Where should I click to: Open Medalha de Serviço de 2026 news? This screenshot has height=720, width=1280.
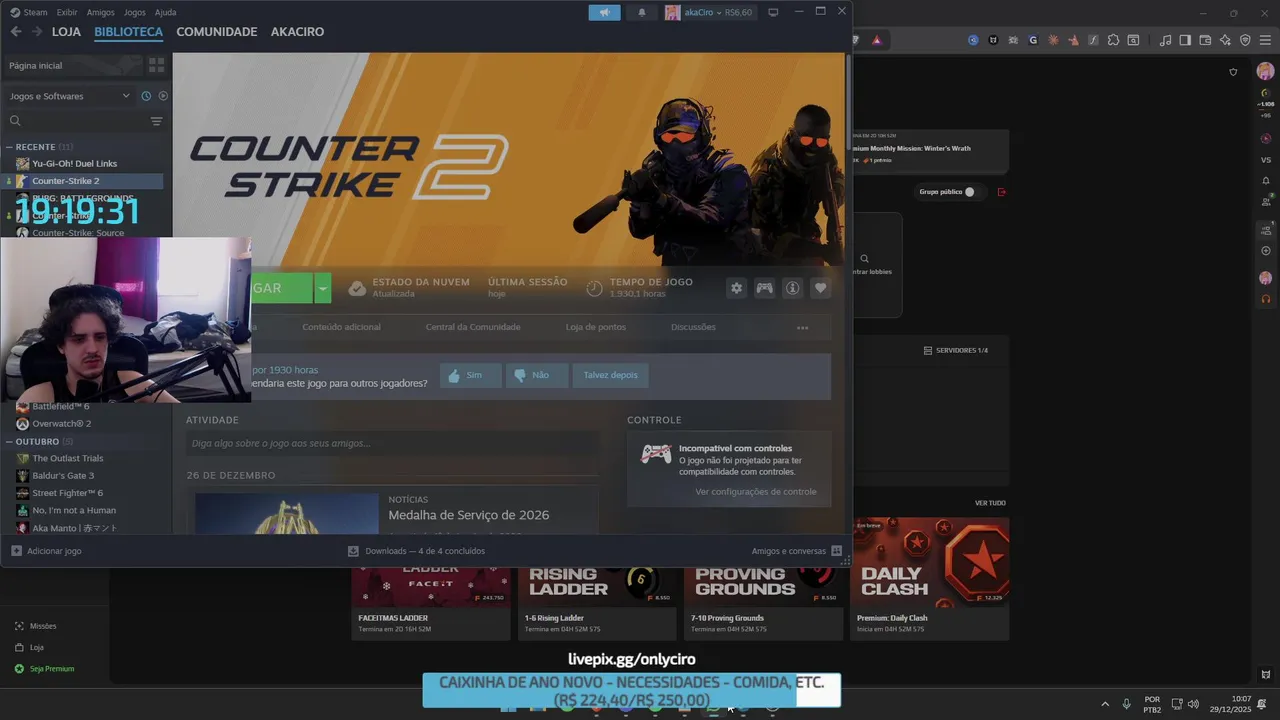point(469,515)
